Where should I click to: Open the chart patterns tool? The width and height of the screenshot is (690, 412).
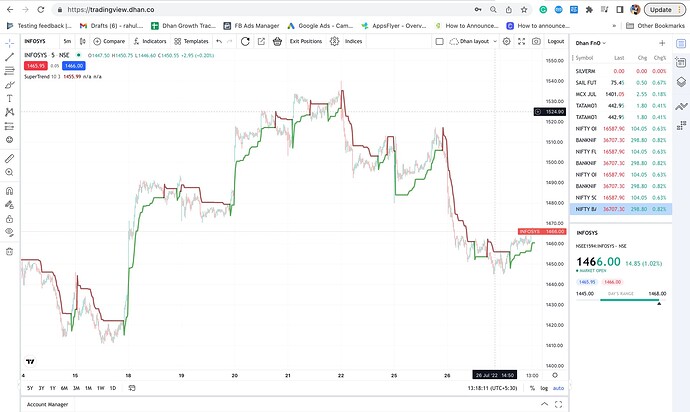[x=9, y=112]
